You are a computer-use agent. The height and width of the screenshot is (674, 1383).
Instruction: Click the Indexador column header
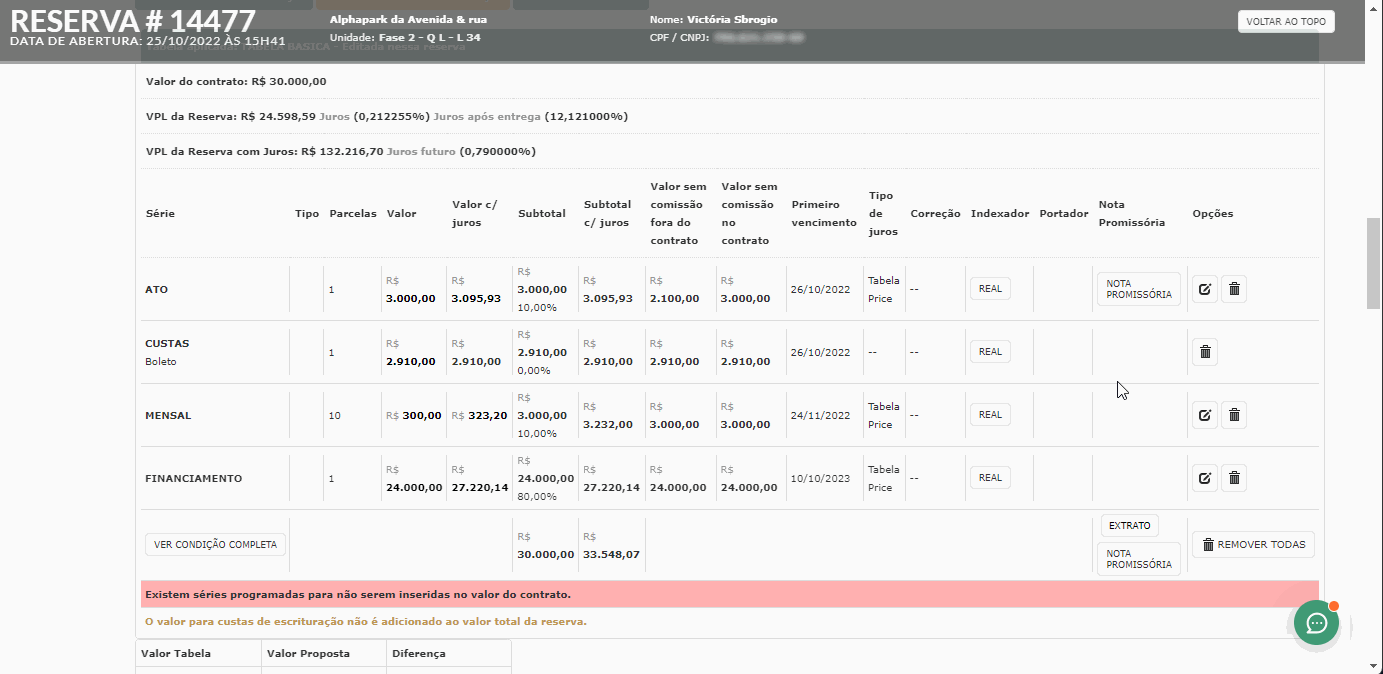click(1000, 213)
